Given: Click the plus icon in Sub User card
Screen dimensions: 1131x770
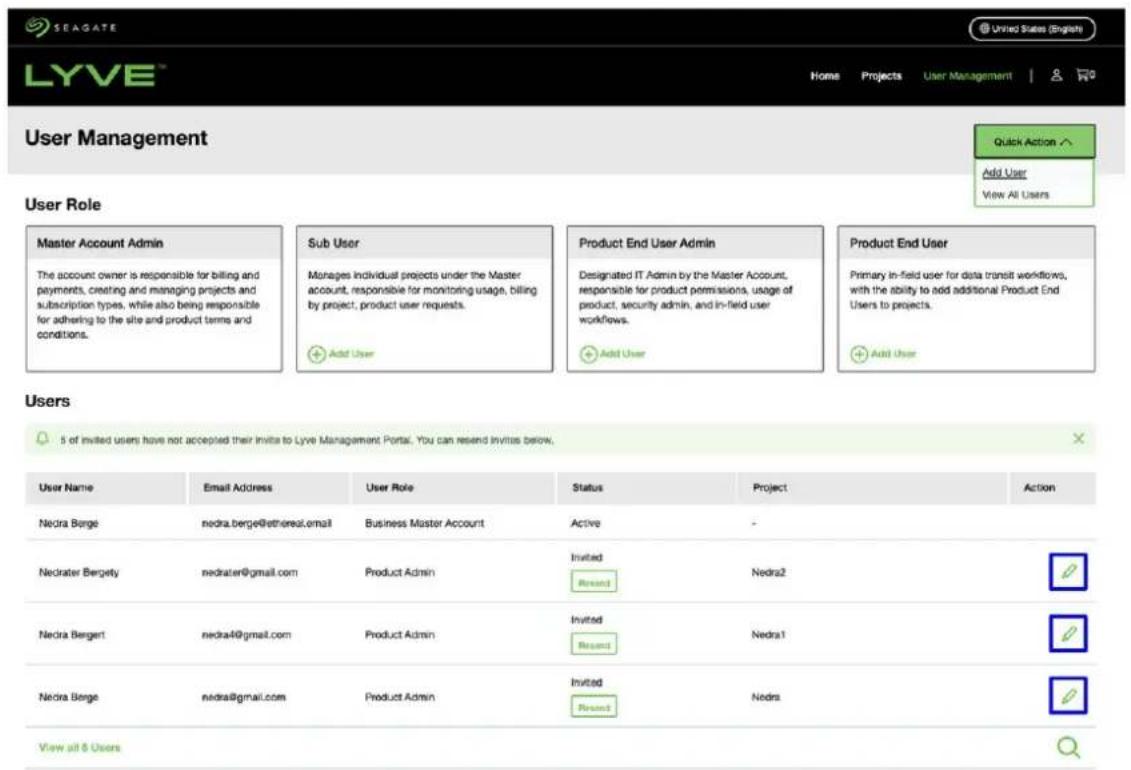Looking at the screenshot, I should [317, 354].
